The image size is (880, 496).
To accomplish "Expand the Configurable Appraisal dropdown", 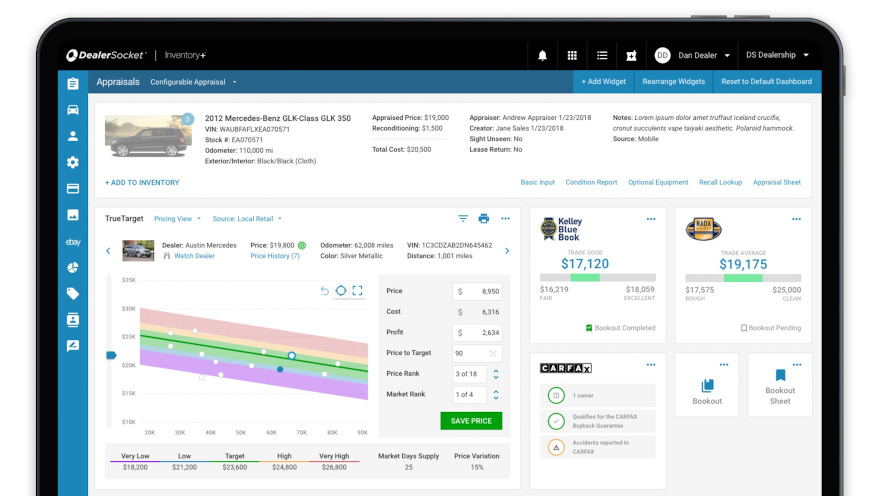I will point(194,82).
